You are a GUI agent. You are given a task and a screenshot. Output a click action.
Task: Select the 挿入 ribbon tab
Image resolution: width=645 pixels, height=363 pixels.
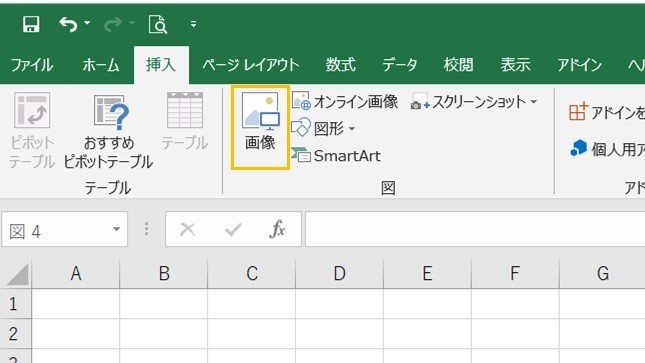[161, 65]
